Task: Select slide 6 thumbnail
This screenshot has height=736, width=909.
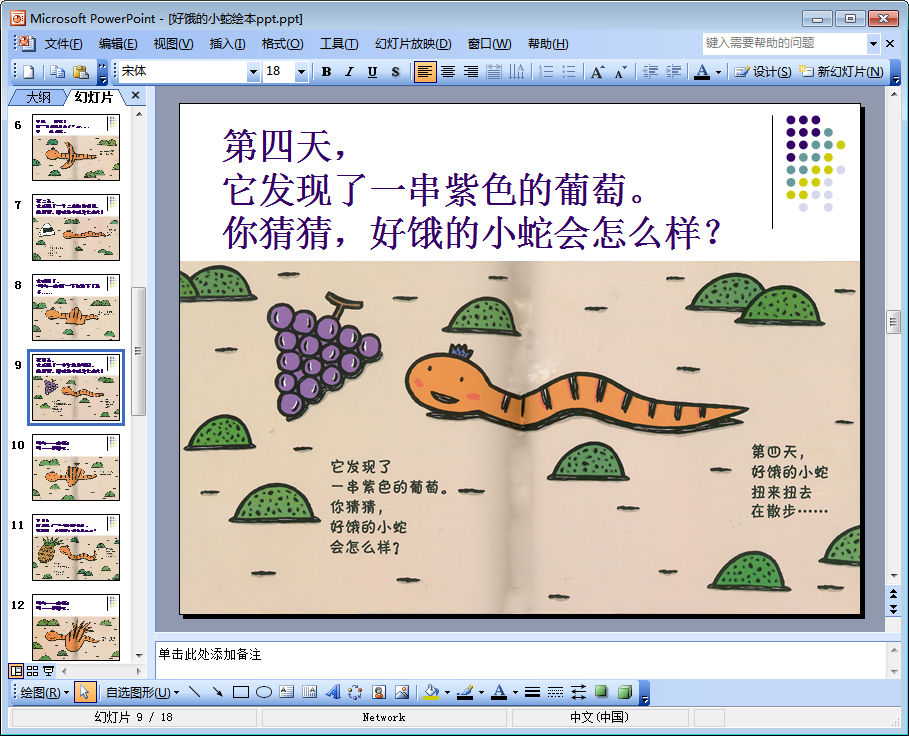Action: tap(76, 147)
